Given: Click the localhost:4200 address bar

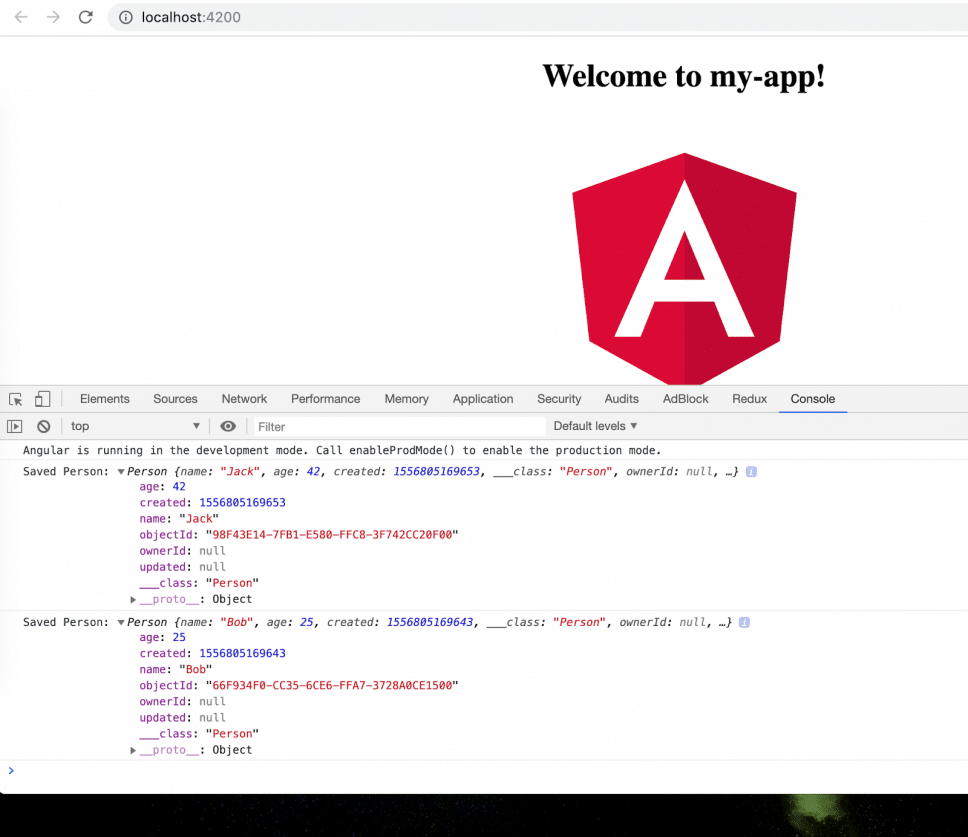Looking at the screenshot, I should point(537,17).
